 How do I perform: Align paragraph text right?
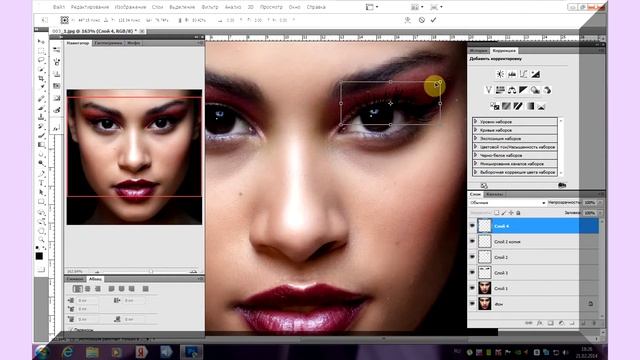coord(98,289)
